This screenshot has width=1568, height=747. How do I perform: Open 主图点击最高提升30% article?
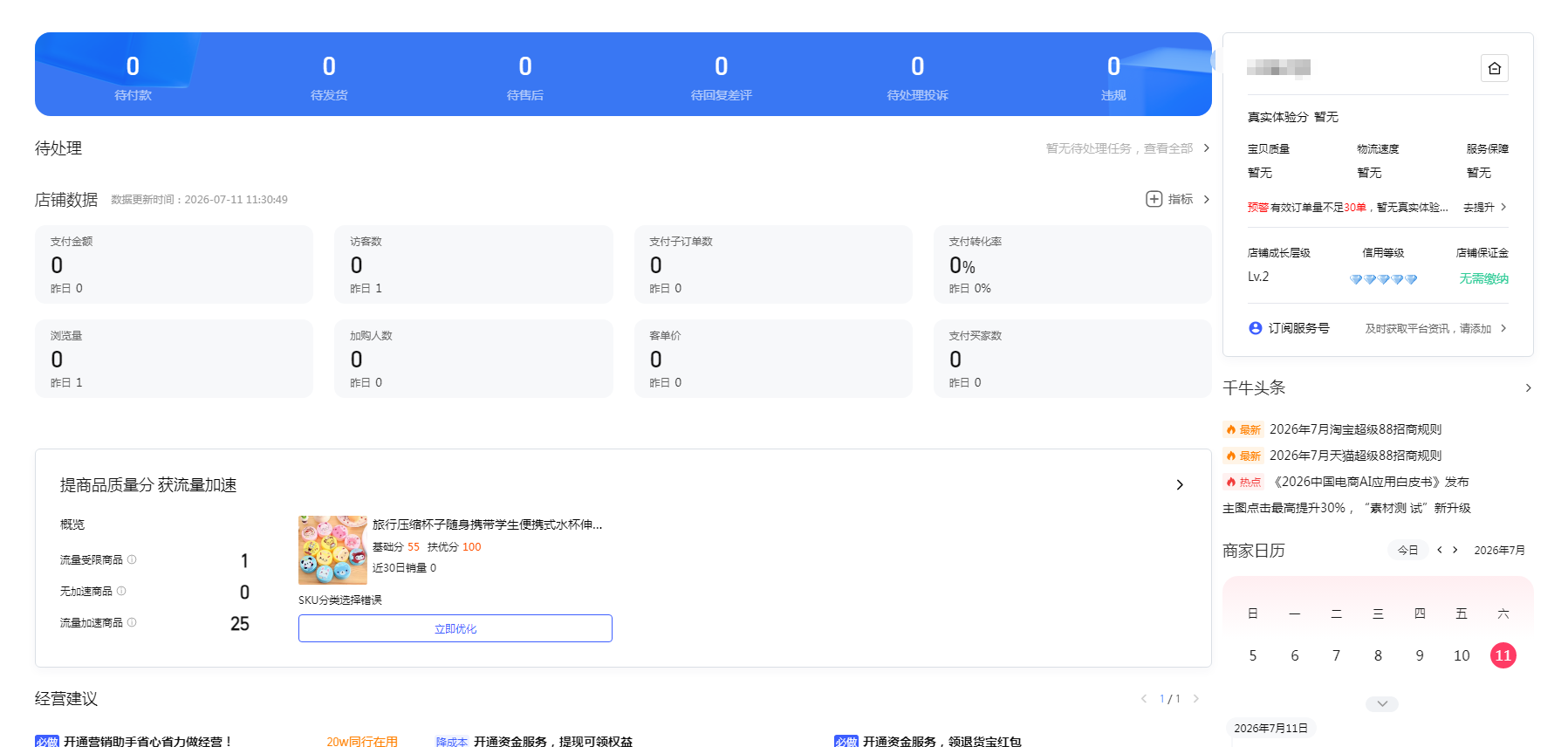pos(1346,508)
